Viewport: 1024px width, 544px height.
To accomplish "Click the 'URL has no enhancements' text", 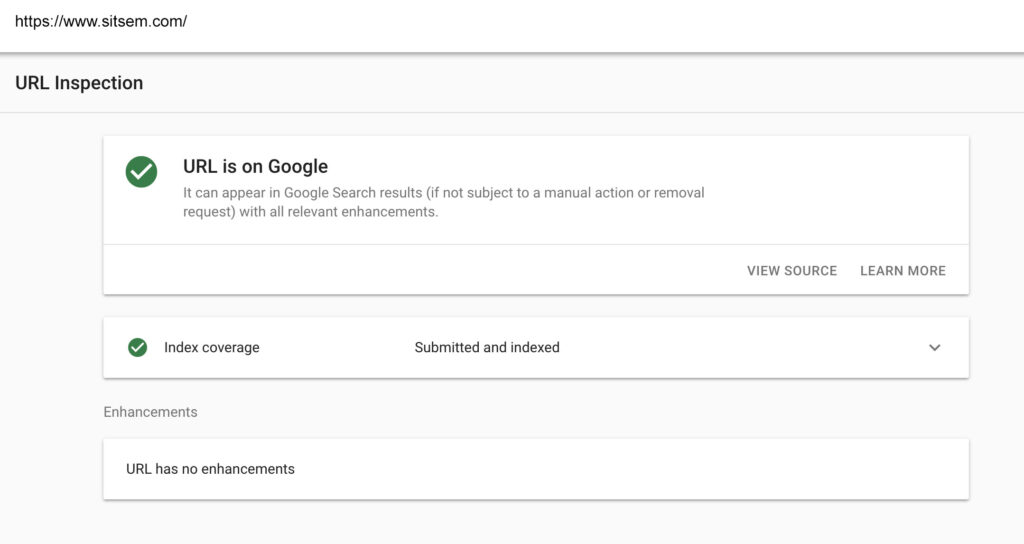I will [210, 469].
